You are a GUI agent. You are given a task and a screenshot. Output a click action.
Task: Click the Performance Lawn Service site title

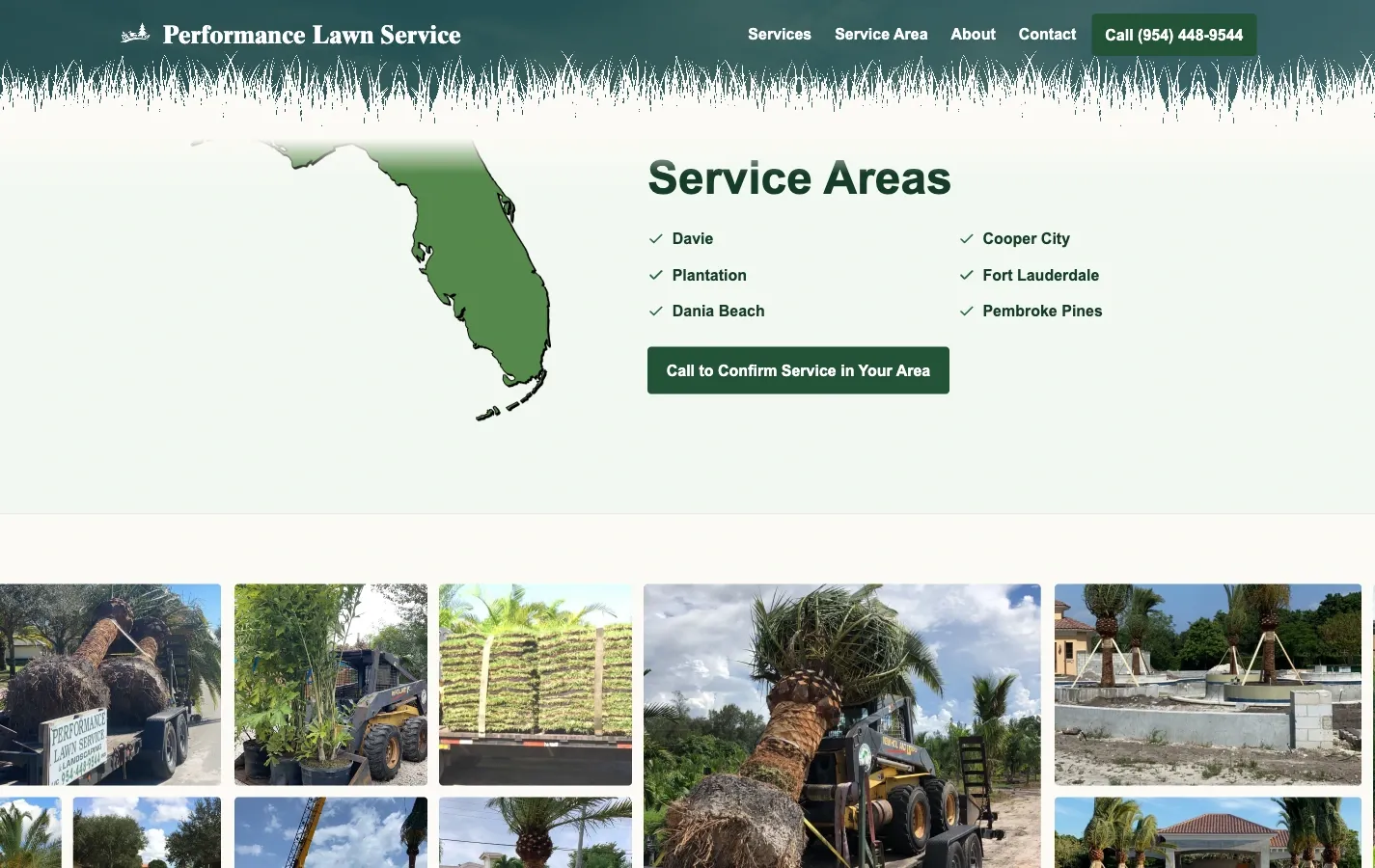[312, 35]
